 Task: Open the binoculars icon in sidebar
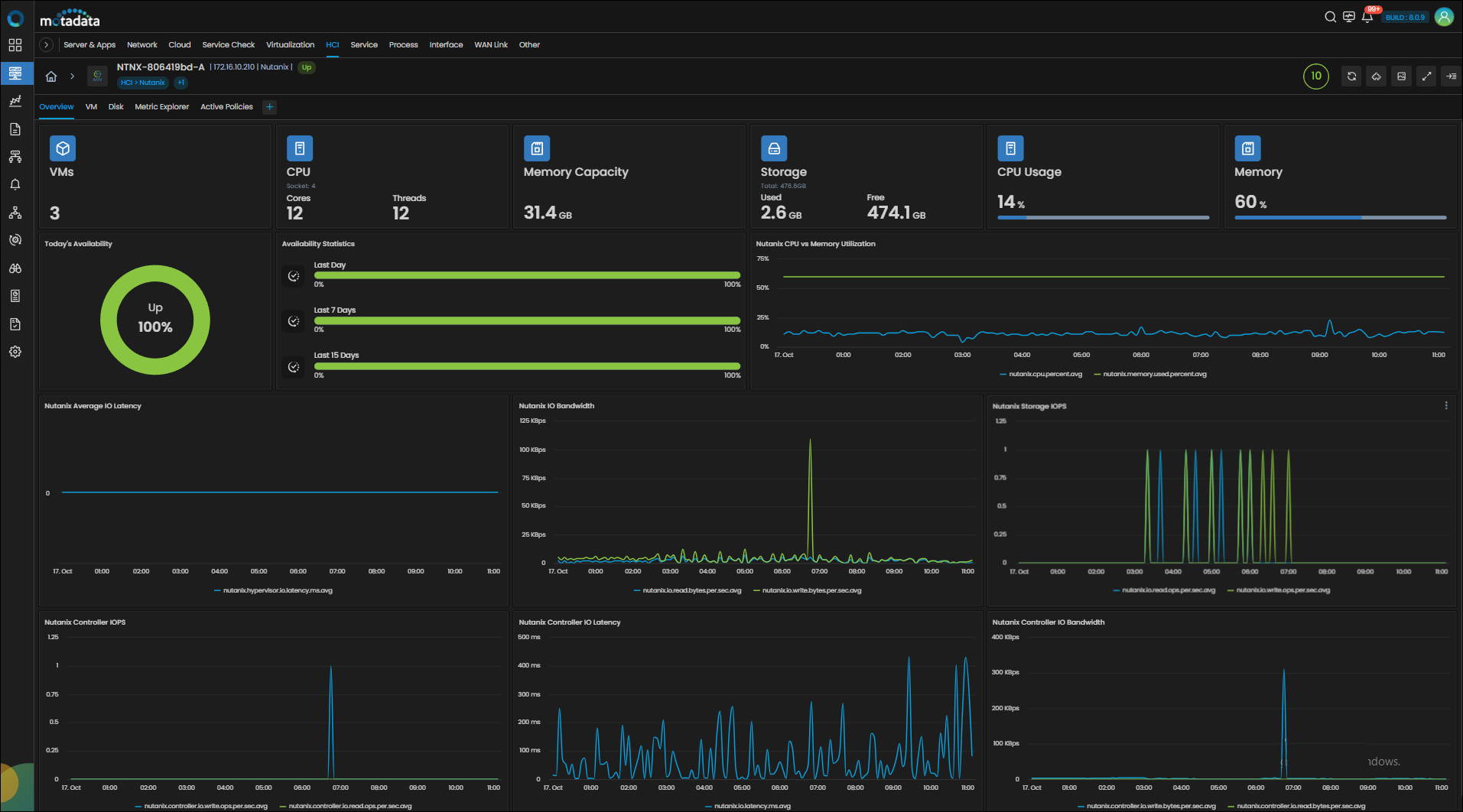pyautogui.click(x=15, y=268)
